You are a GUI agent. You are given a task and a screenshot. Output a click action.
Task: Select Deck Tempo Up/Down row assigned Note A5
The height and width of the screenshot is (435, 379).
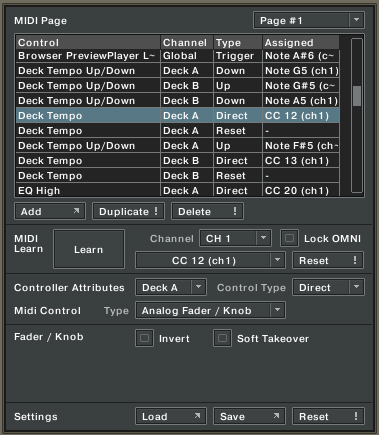[x=178, y=100]
